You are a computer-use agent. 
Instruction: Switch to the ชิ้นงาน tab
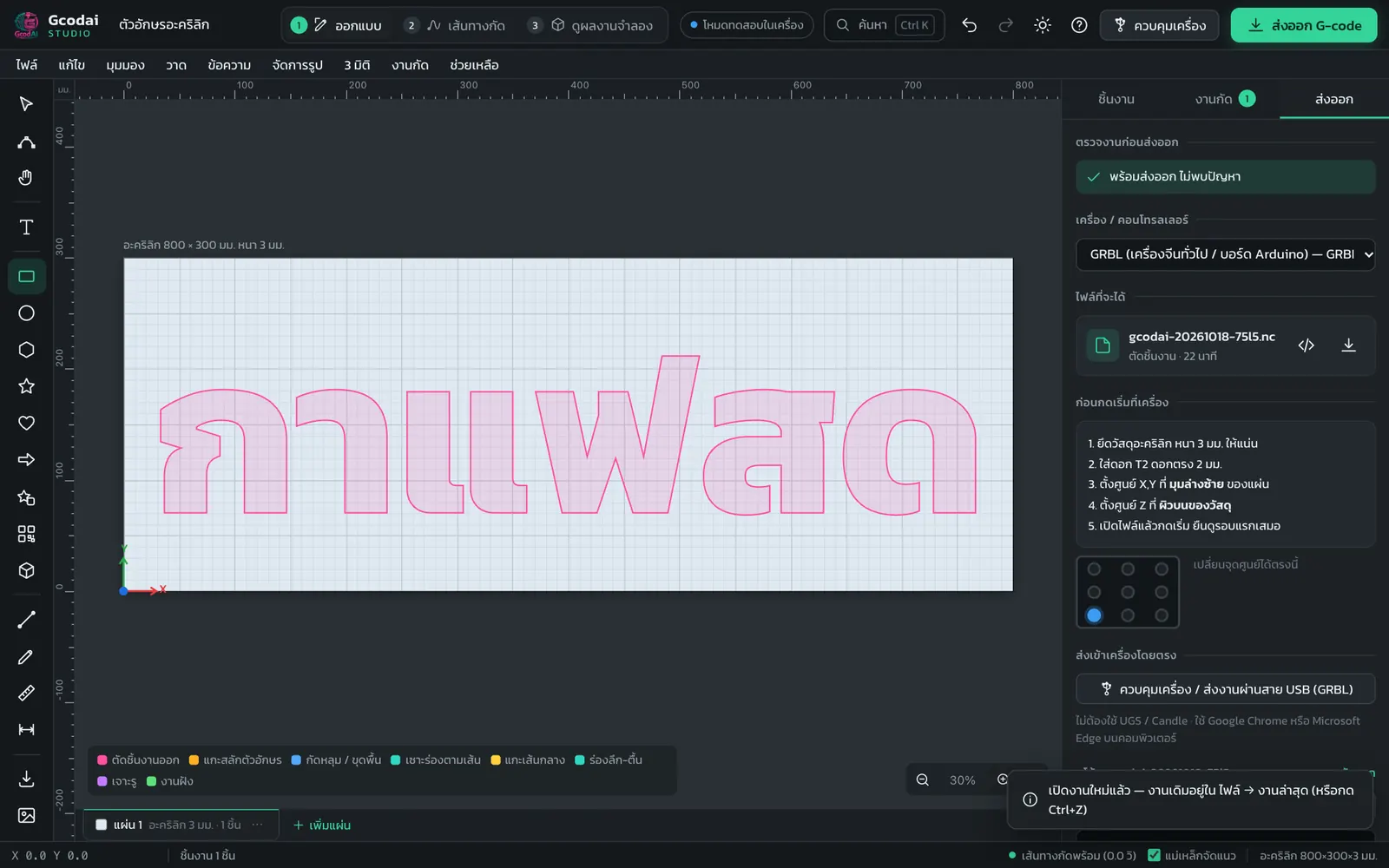click(x=1116, y=99)
